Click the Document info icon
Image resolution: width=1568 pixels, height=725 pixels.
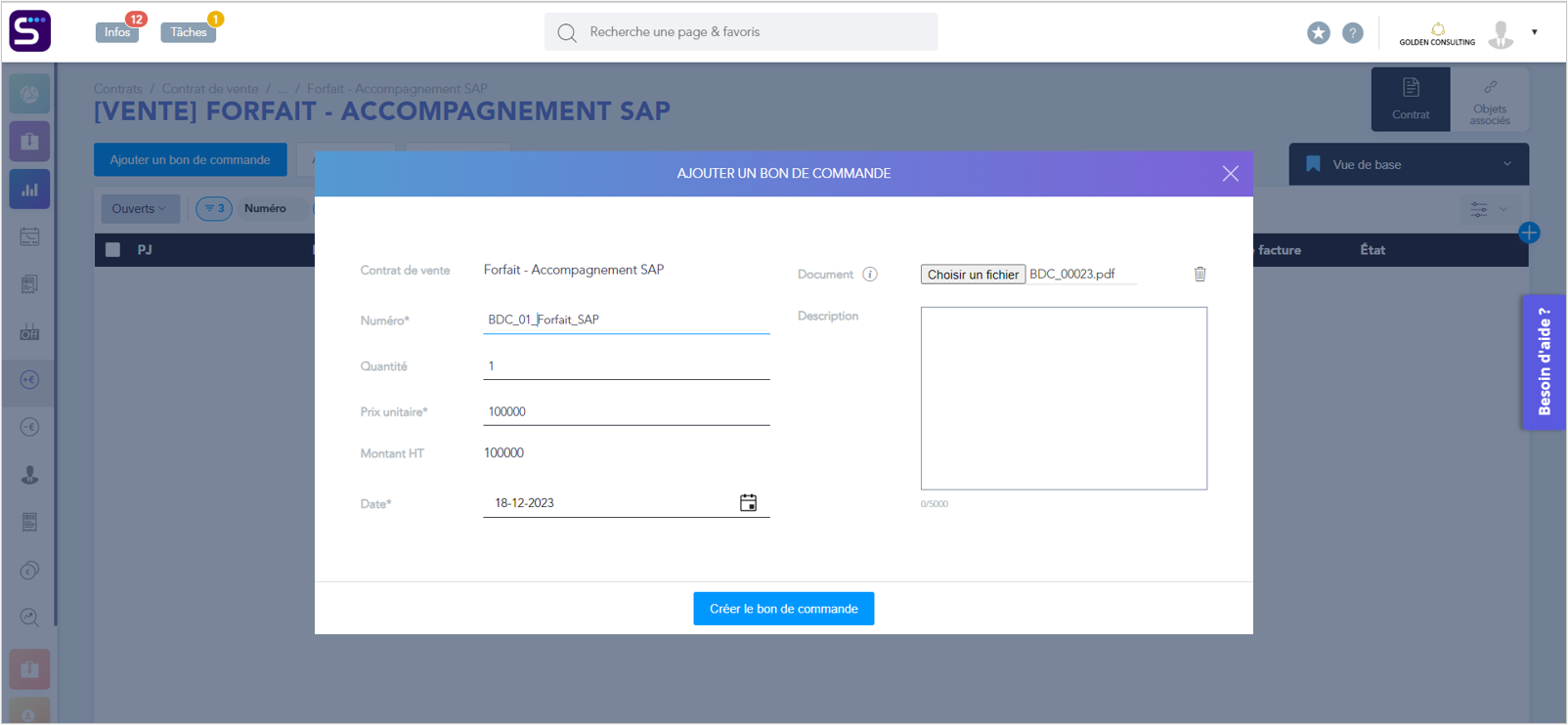tap(870, 275)
